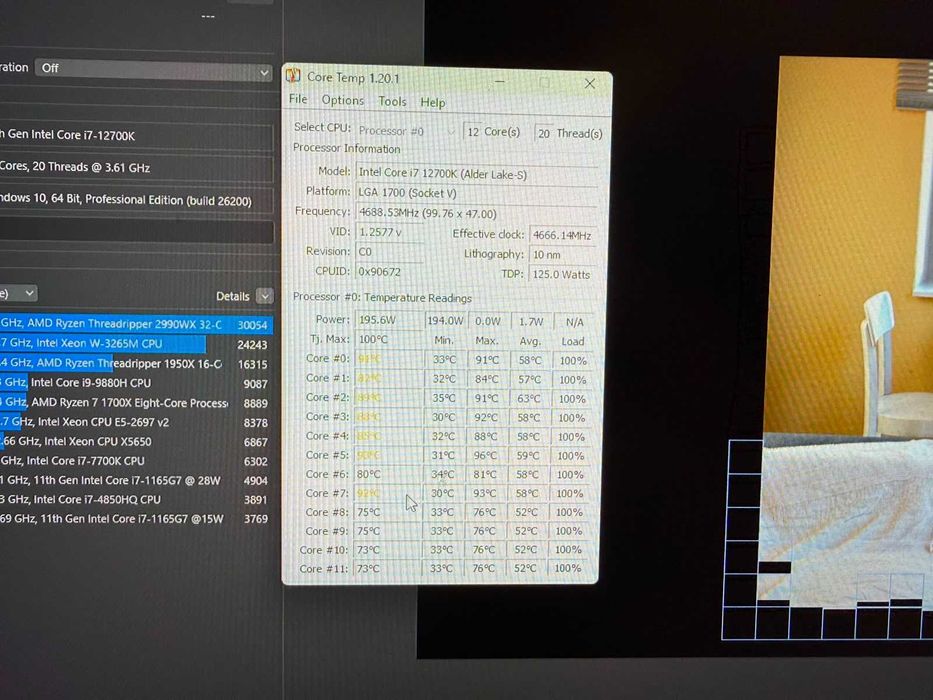This screenshot has width=933, height=700.
Task: Select the Intel Xeon CPU X5650 row
Action: click(x=136, y=441)
